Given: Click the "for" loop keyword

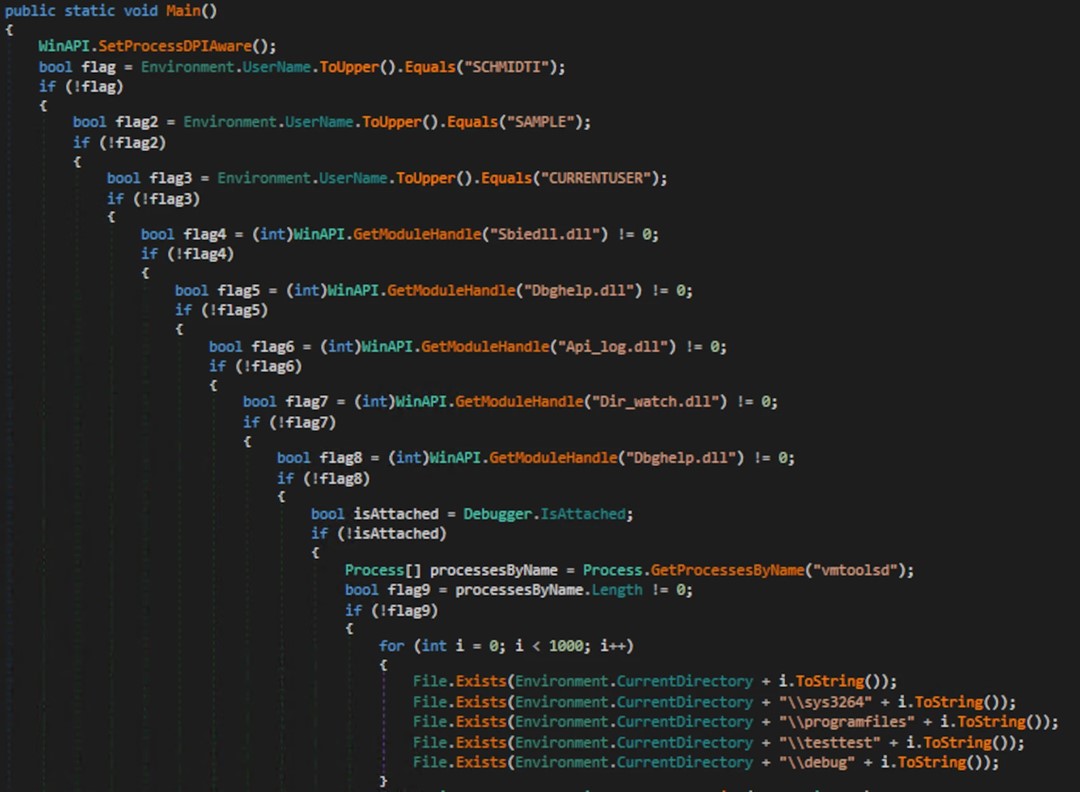Looking at the screenshot, I should 391,646.
